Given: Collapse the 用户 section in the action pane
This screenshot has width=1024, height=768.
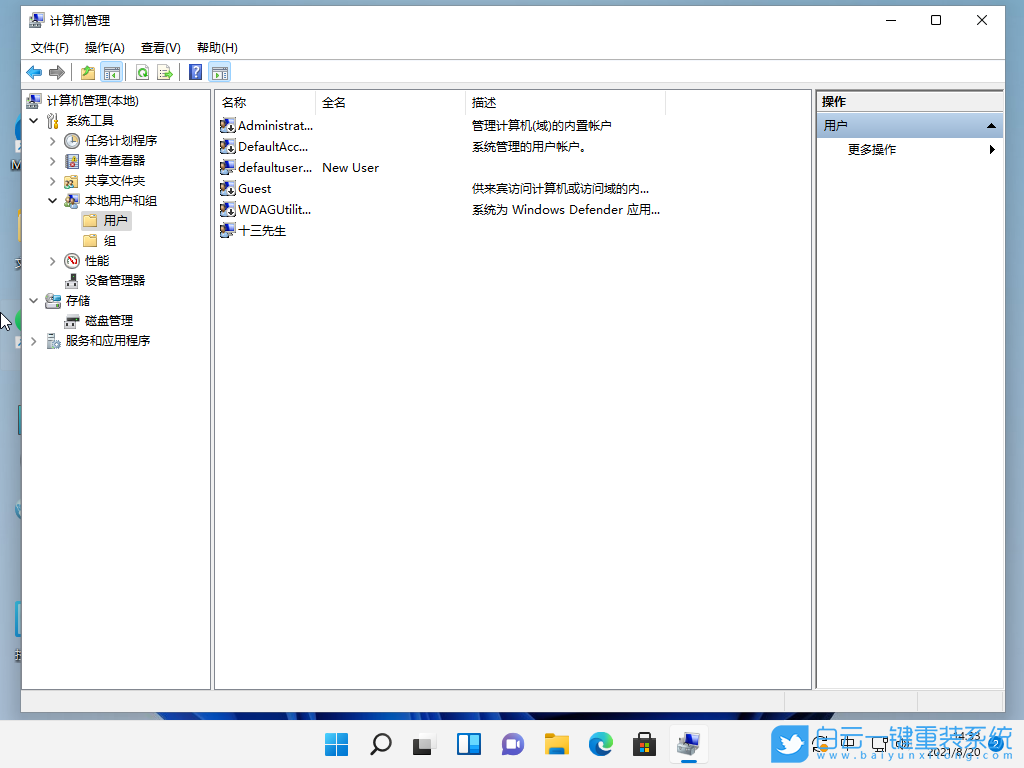Looking at the screenshot, I should click(x=990, y=125).
